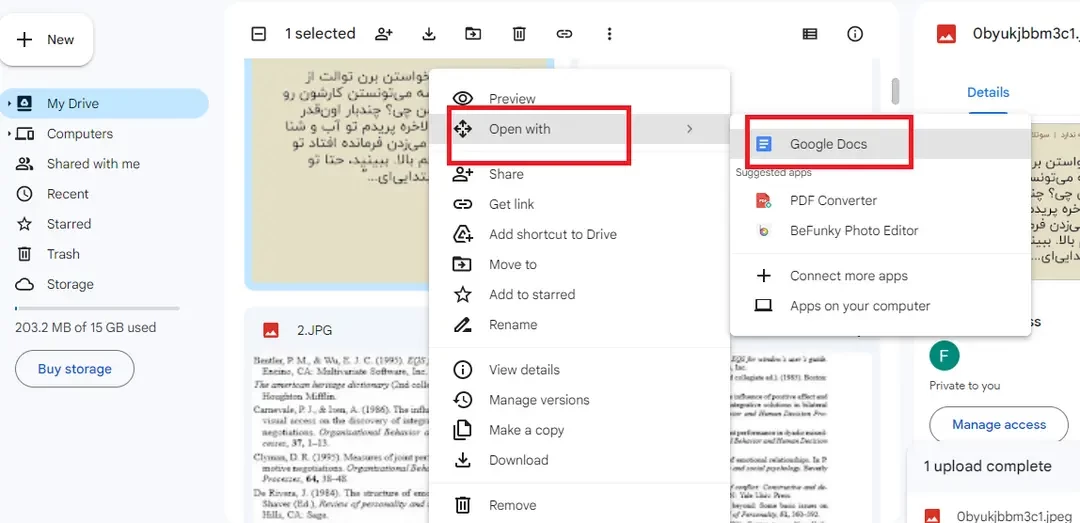
Task: Click the BeFunky app icon
Action: coord(763,231)
